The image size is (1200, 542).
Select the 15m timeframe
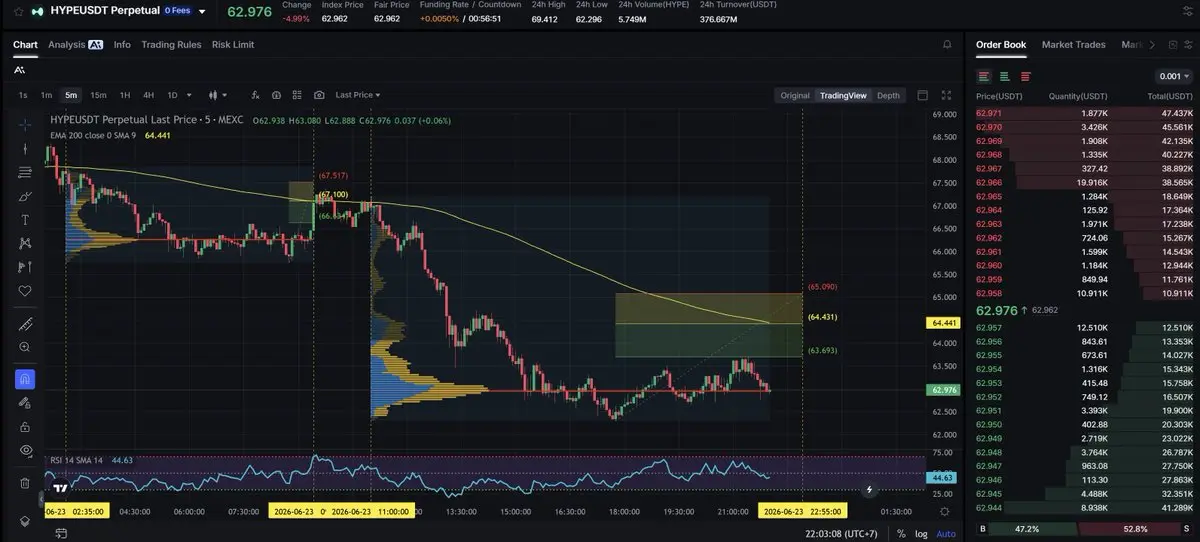(x=98, y=95)
